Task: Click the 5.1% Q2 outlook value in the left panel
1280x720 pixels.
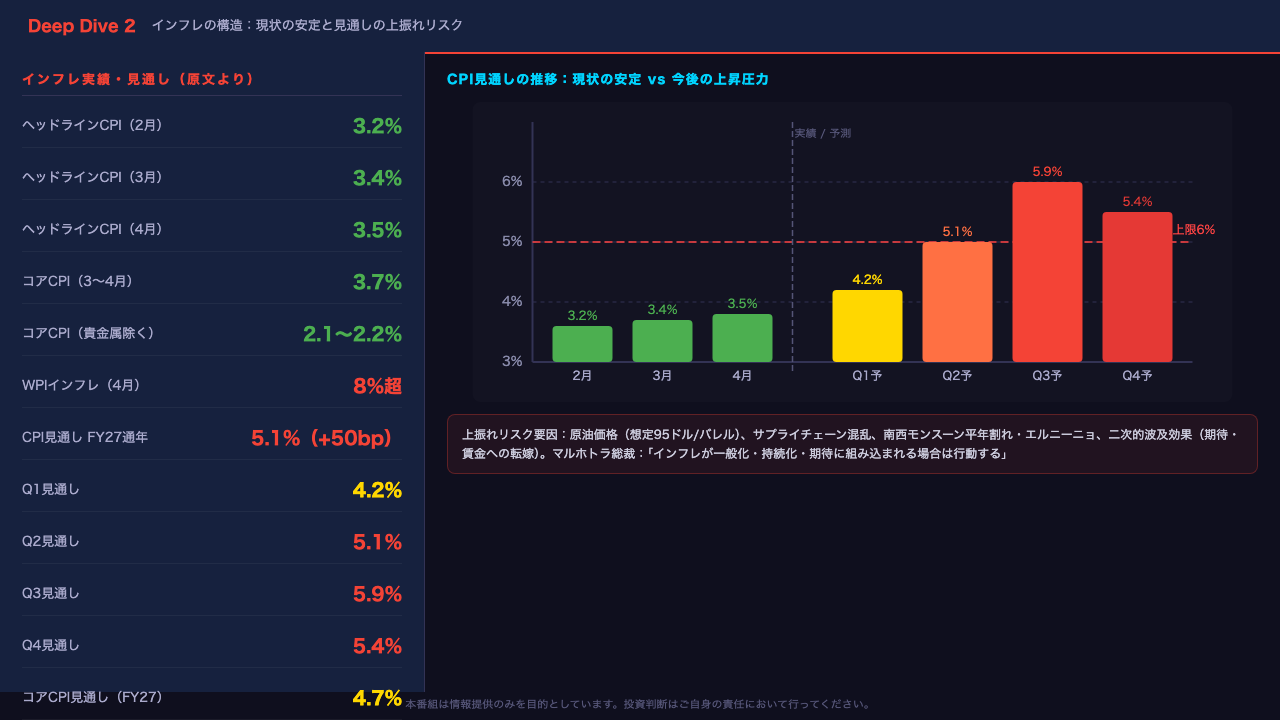Action: click(377, 542)
